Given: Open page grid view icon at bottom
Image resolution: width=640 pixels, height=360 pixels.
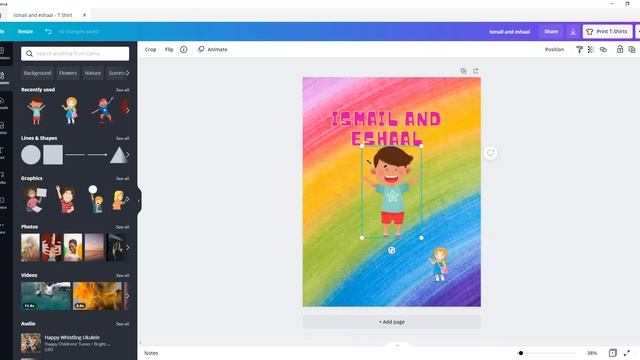Looking at the screenshot, I should (612, 353).
